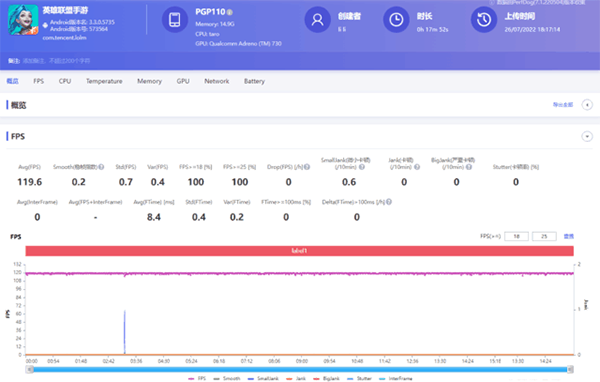The image size is (600, 382).
Task: Click the 上传时间 upload time label
Action: (520, 16)
